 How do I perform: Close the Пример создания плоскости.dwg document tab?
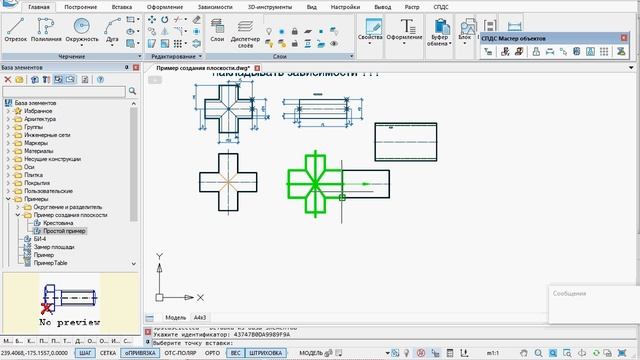[x=257, y=68]
